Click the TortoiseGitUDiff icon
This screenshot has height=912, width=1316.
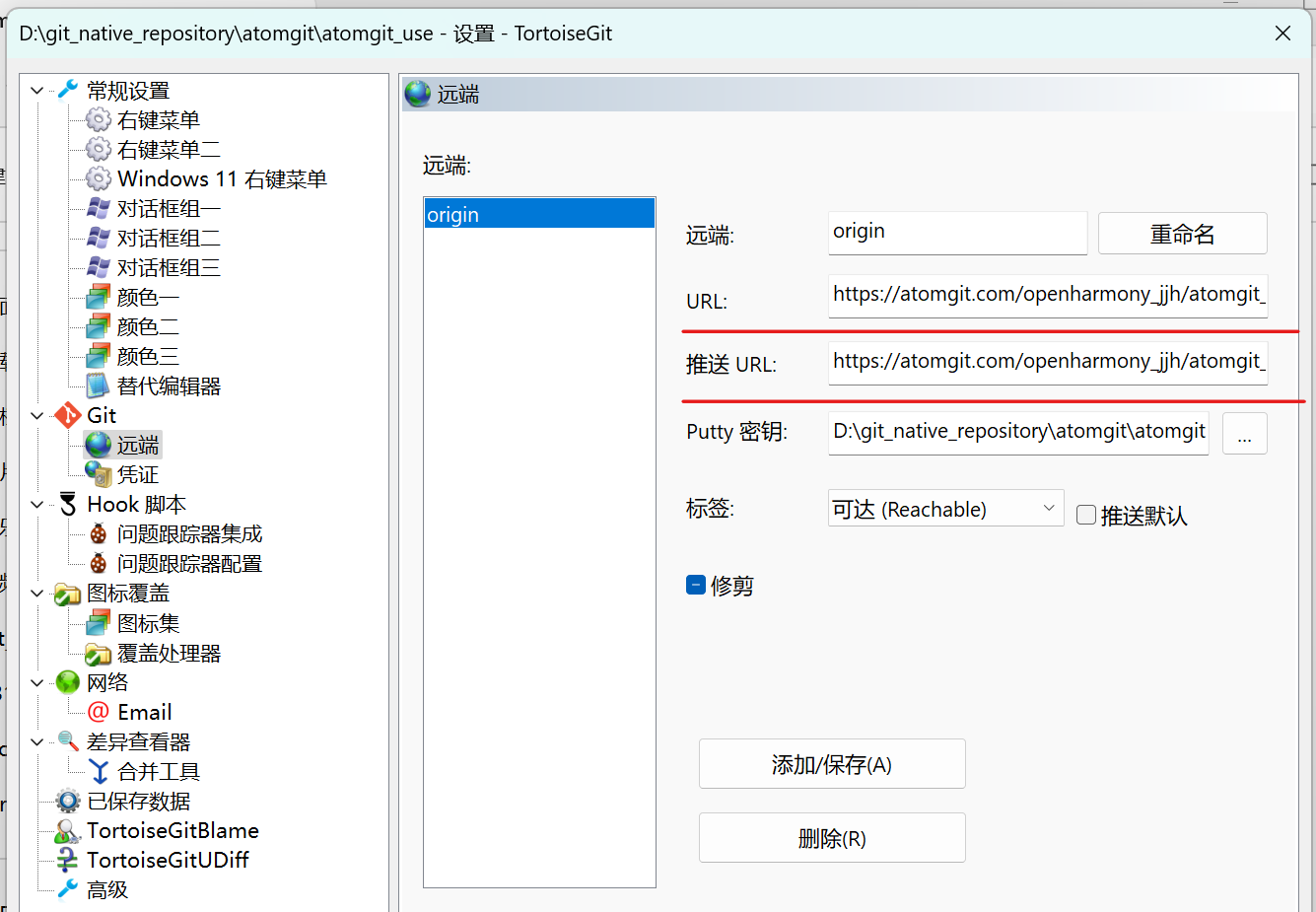(68, 860)
